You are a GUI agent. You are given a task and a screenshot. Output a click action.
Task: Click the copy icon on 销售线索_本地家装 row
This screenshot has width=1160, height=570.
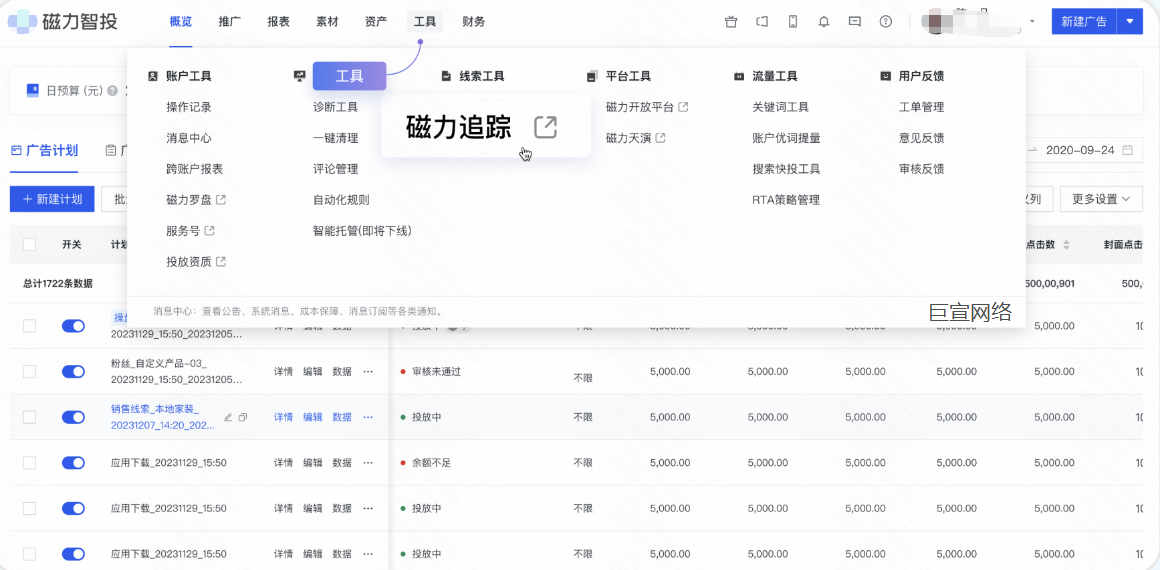243,418
